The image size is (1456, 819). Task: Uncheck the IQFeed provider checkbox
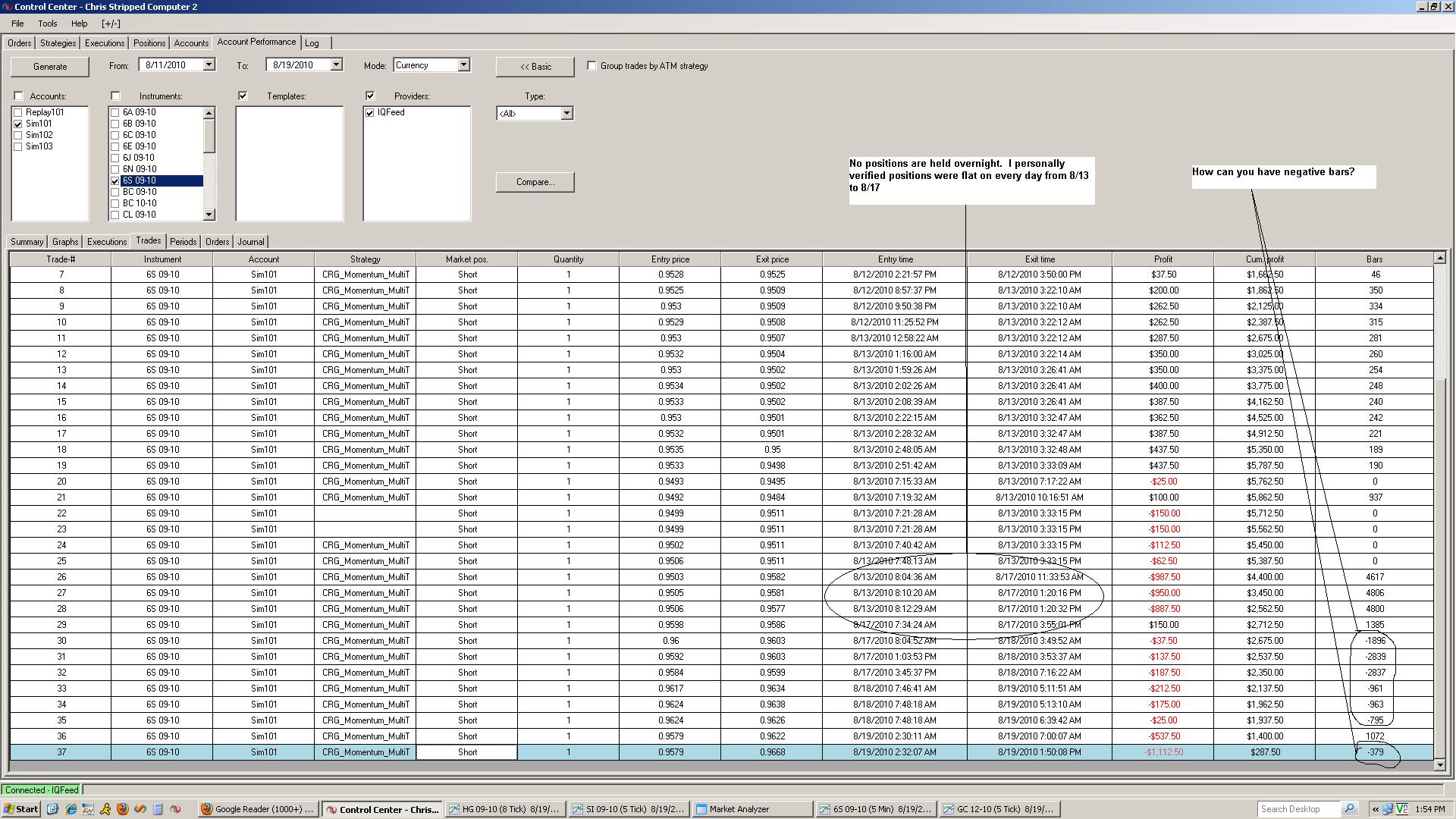pyautogui.click(x=370, y=112)
